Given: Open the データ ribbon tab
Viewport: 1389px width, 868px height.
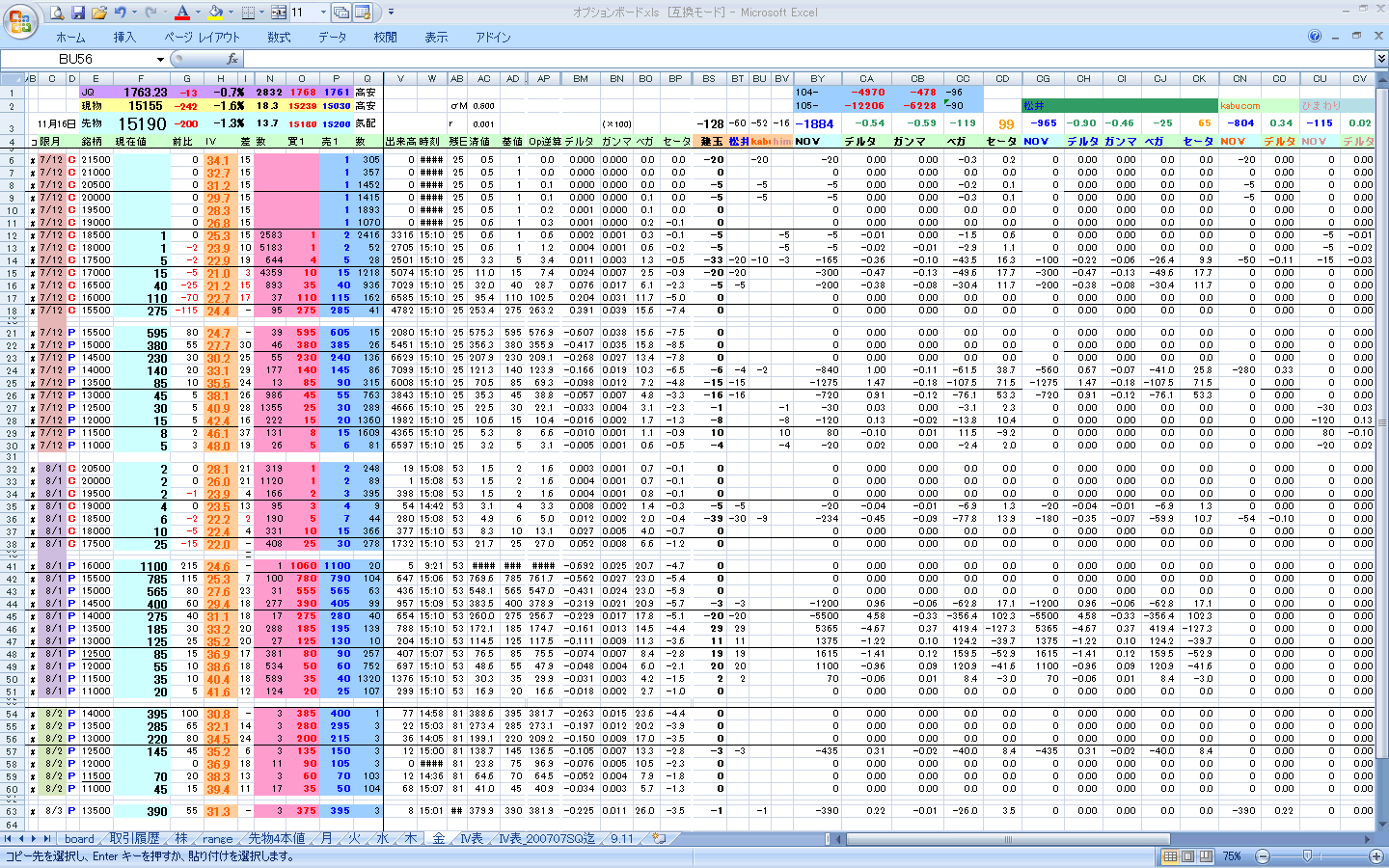Looking at the screenshot, I should click(x=332, y=38).
